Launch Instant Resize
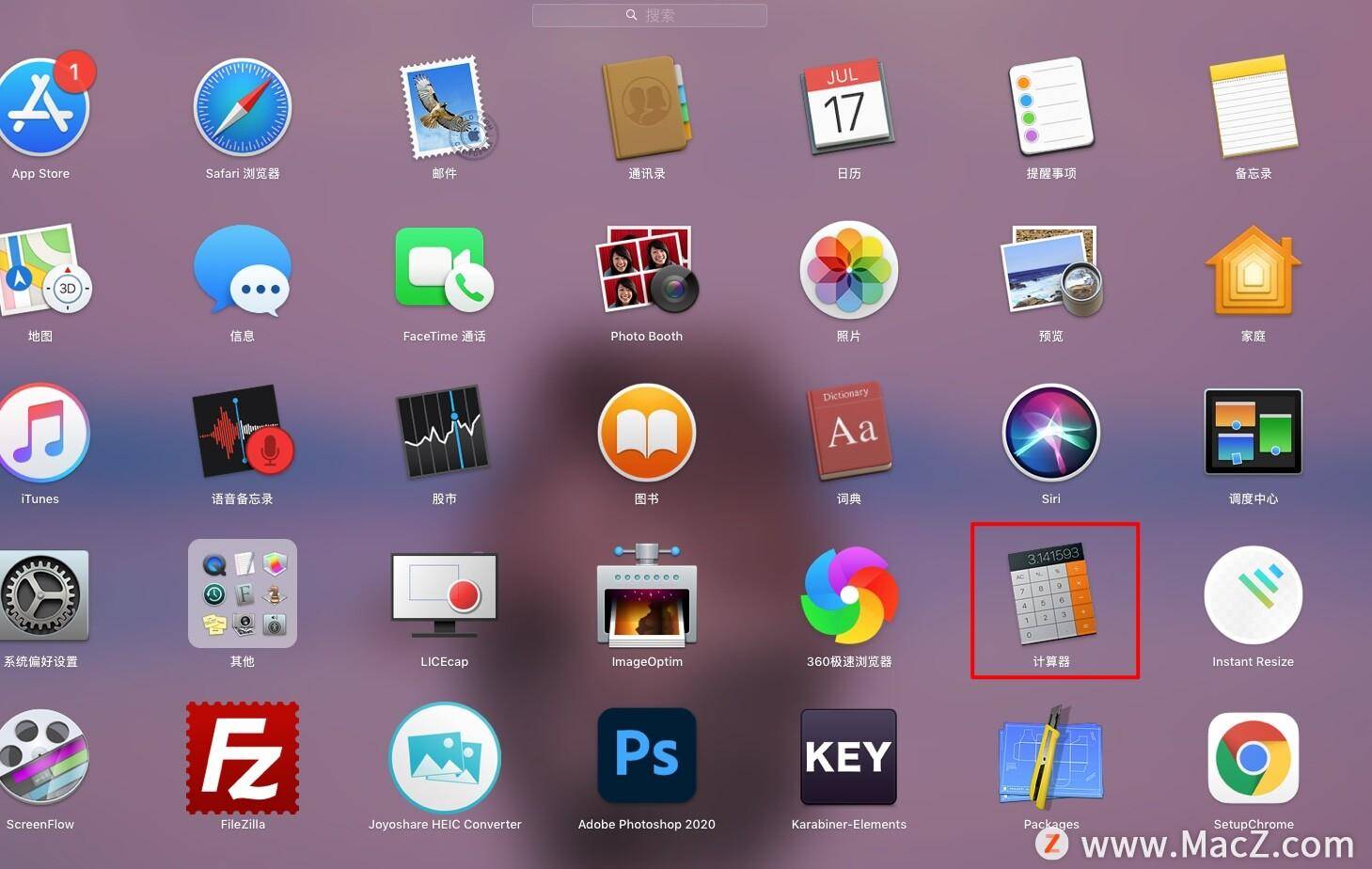Image resolution: width=1372 pixels, height=869 pixels. (x=1254, y=594)
